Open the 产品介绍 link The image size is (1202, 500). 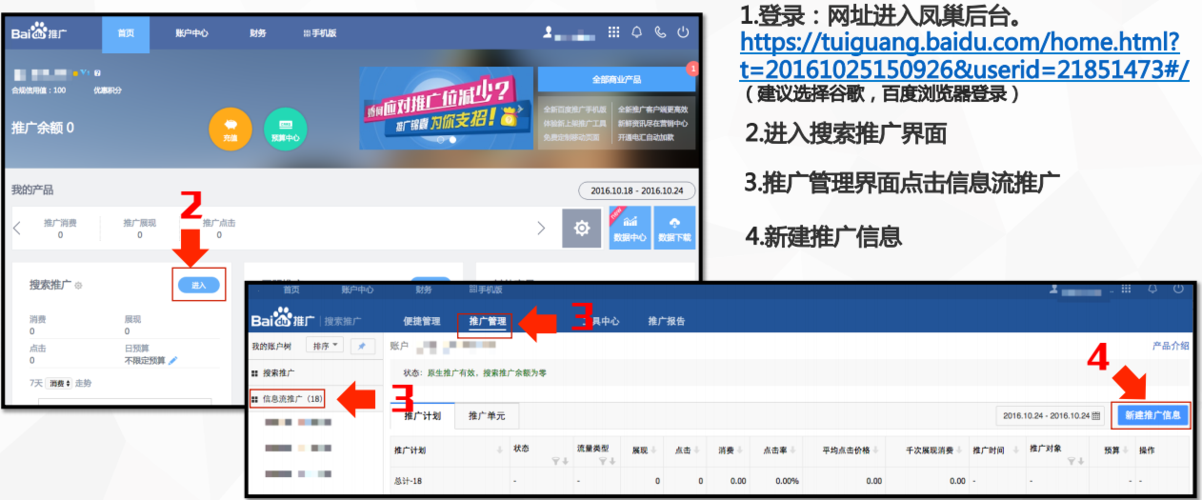coord(1170,346)
